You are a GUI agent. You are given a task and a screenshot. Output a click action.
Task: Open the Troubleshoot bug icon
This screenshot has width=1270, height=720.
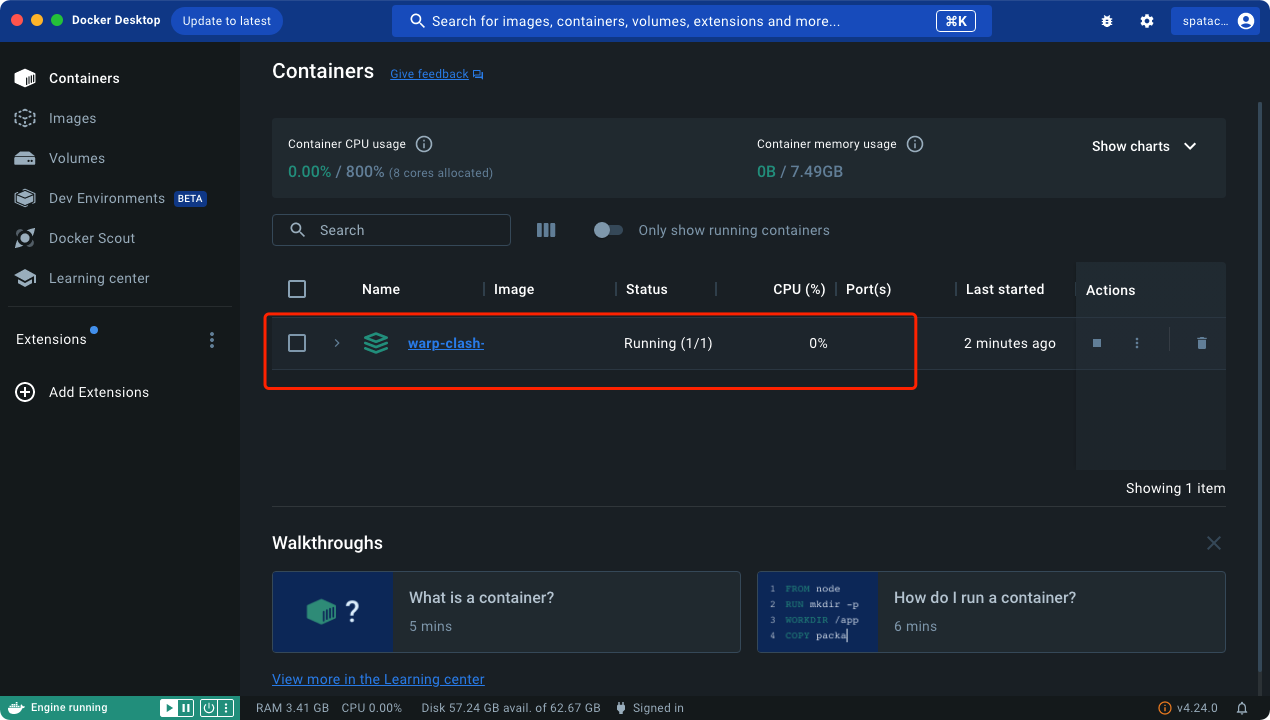(x=1106, y=21)
